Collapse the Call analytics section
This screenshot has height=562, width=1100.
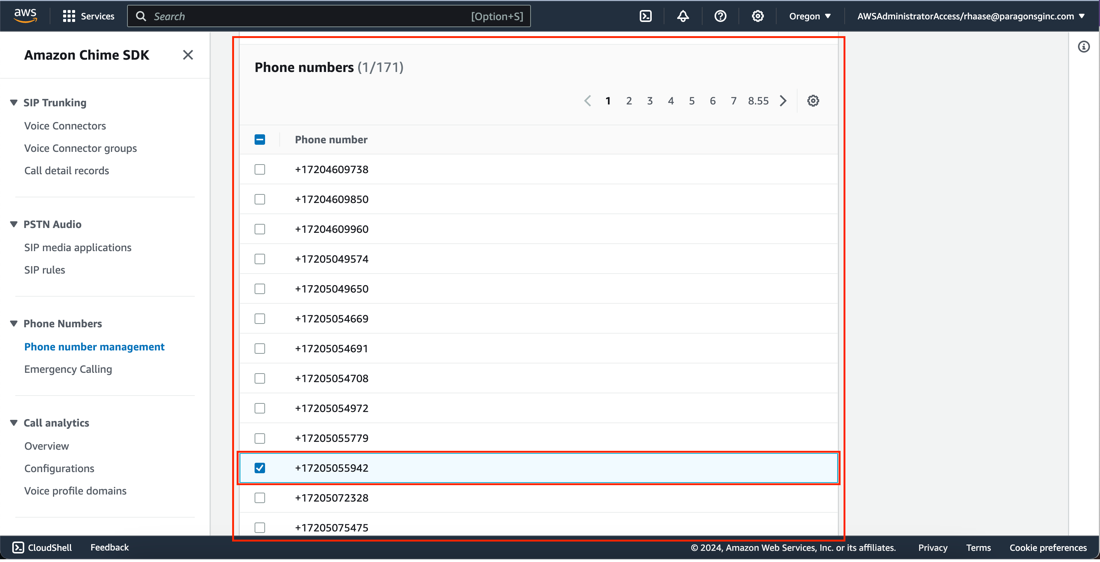(x=13, y=423)
